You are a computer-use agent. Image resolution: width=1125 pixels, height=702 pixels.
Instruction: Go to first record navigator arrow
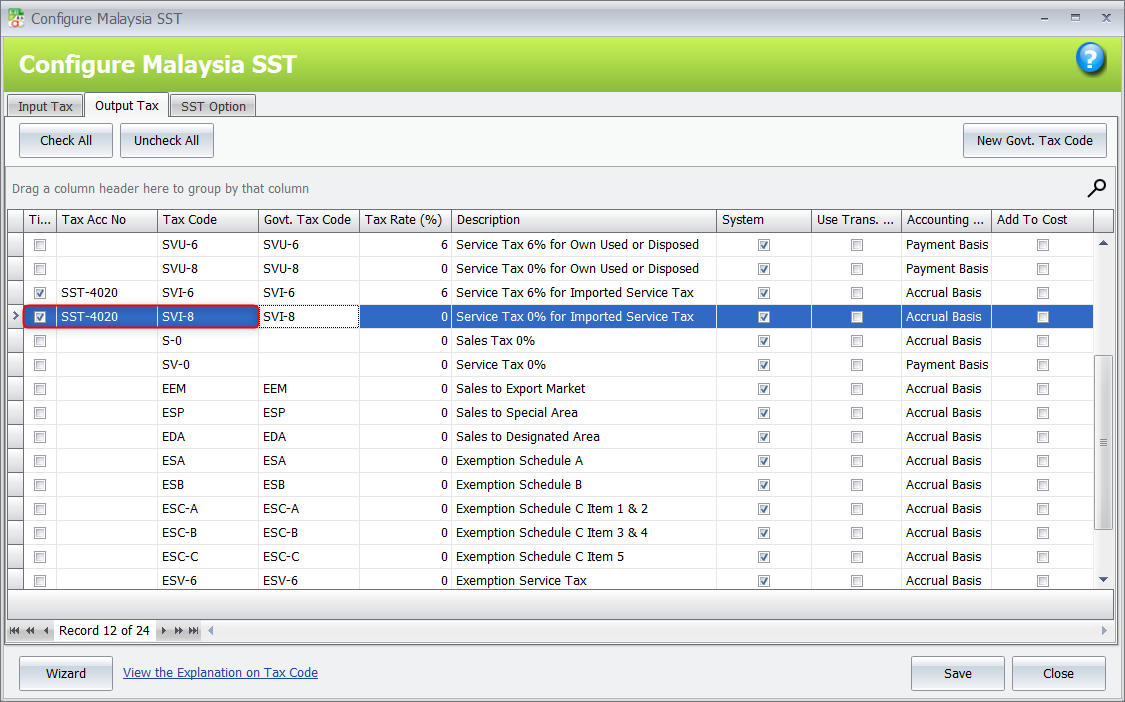tap(15, 631)
